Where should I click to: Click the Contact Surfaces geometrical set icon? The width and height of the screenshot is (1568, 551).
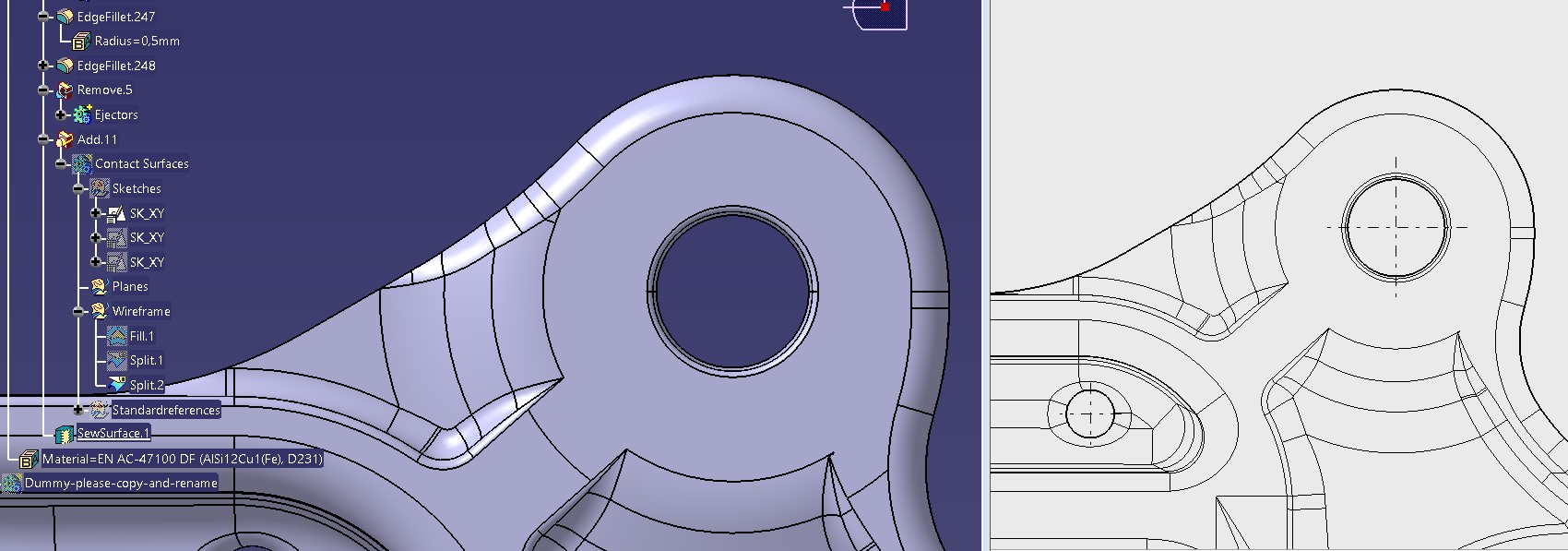point(82,163)
